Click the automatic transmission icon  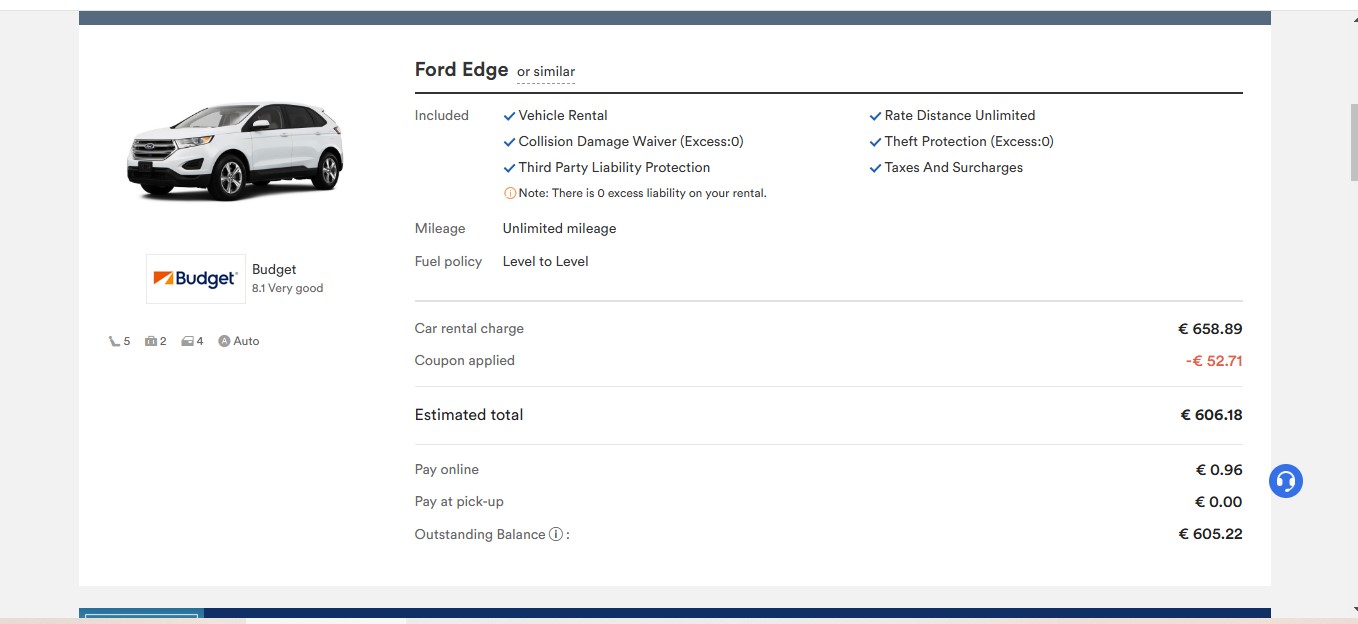coord(224,341)
